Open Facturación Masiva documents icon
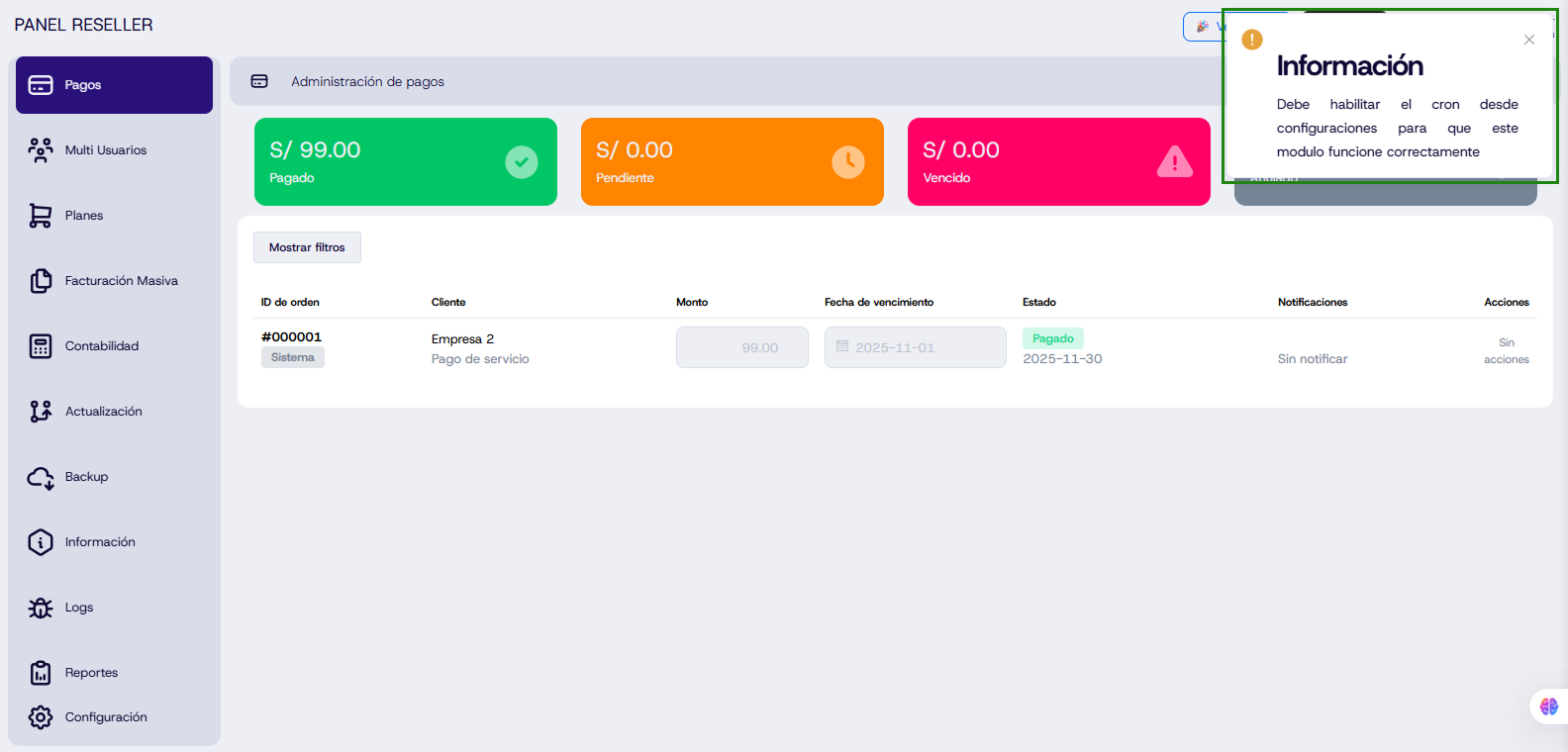The image size is (1568, 752). point(41,281)
